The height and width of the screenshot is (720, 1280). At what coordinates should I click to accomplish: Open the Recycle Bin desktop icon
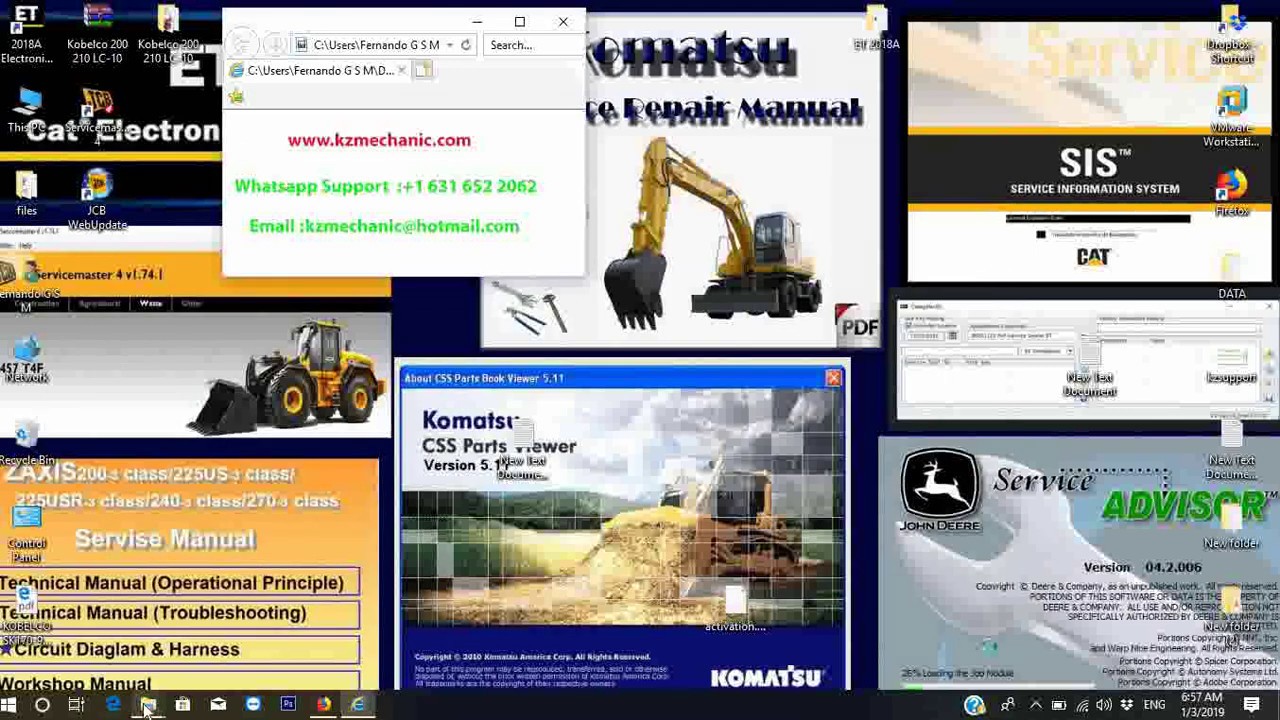(27, 443)
